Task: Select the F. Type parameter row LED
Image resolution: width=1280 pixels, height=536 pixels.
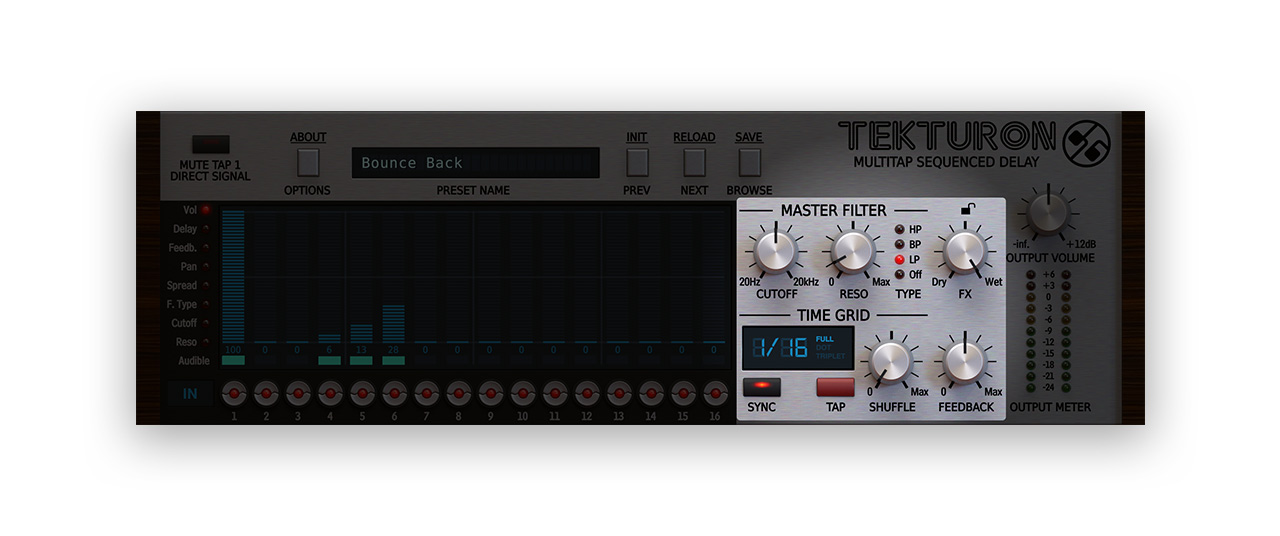Action: pos(206,304)
